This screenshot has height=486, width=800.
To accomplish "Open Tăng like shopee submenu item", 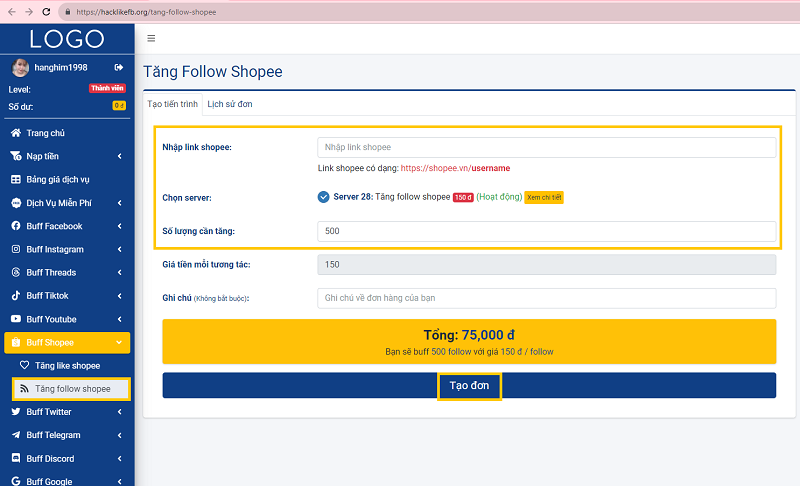I will [x=71, y=366].
